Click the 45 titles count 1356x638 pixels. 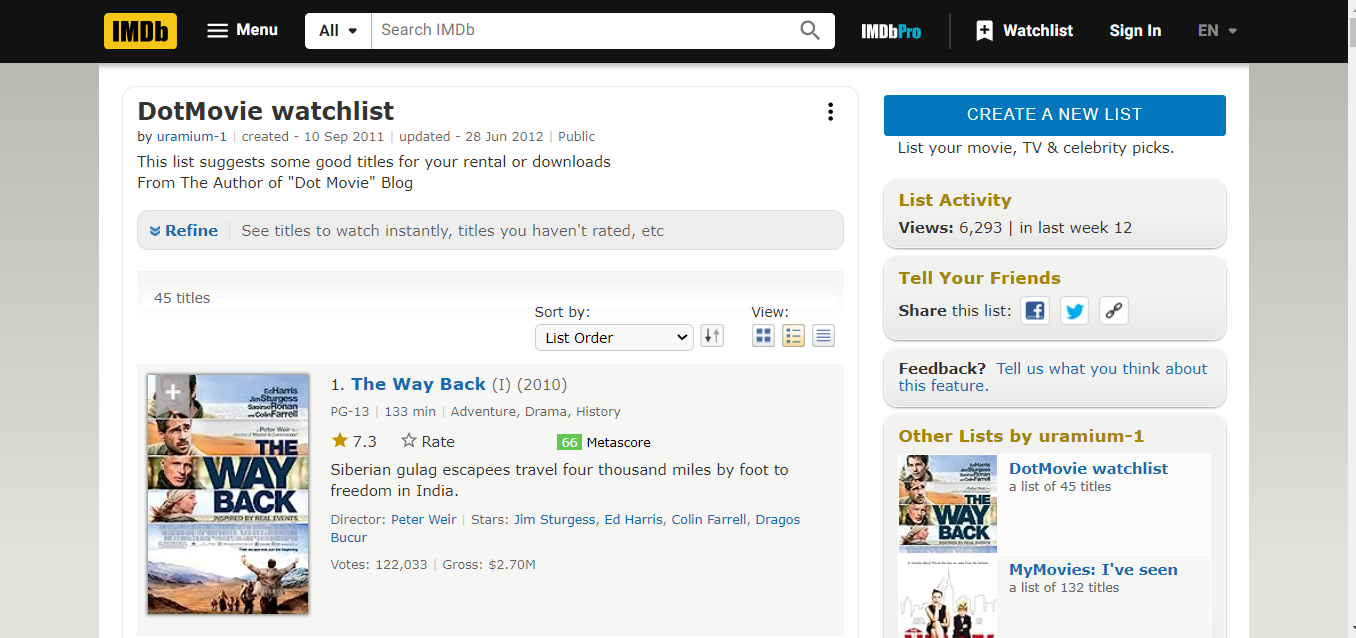[x=182, y=298]
